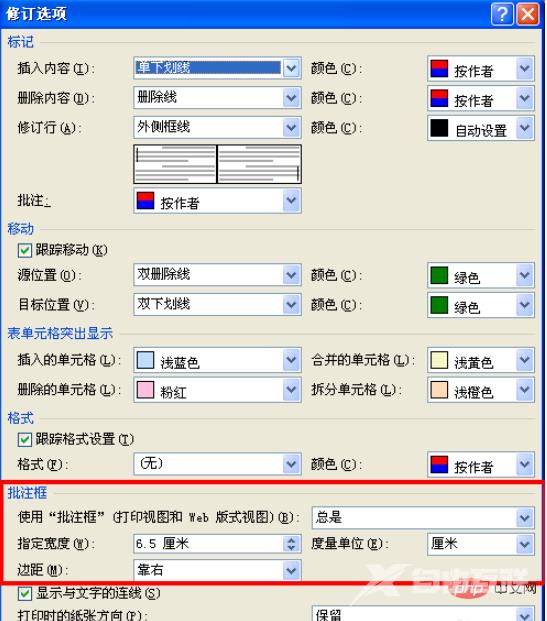The height and width of the screenshot is (621, 547).
Task: Click the 格式 section heading
Action: click(21, 418)
